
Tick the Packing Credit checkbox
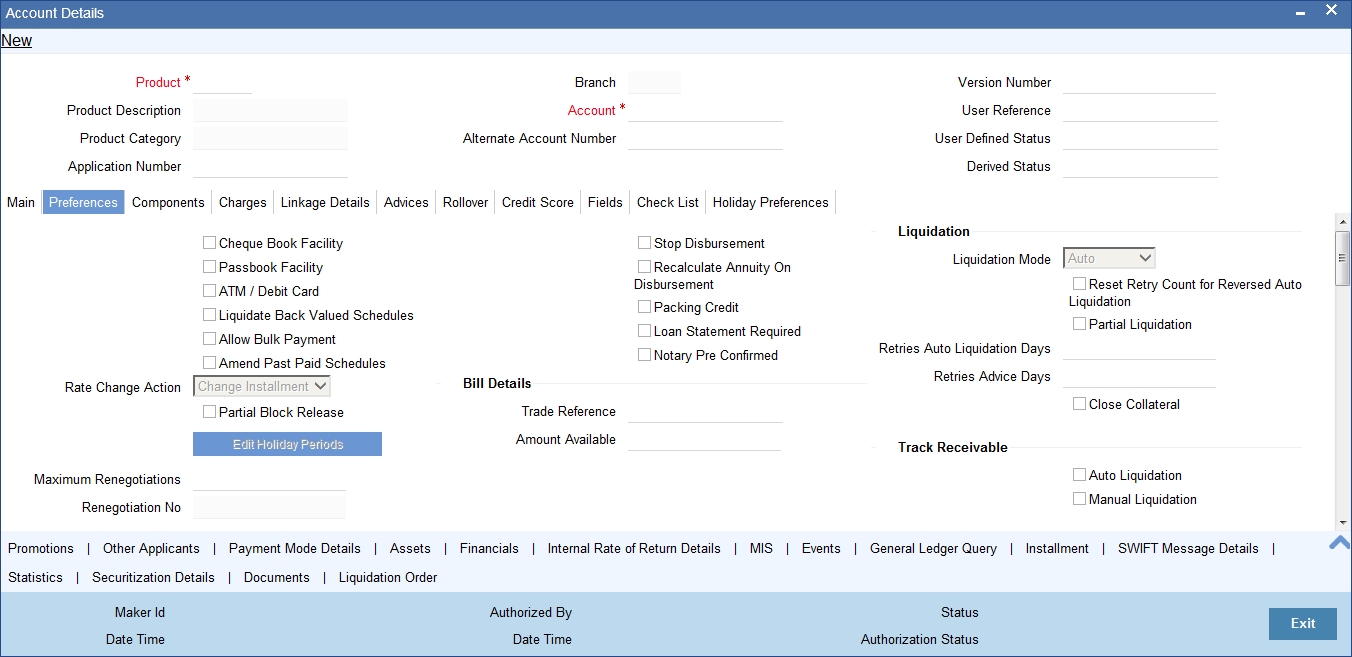pos(644,307)
